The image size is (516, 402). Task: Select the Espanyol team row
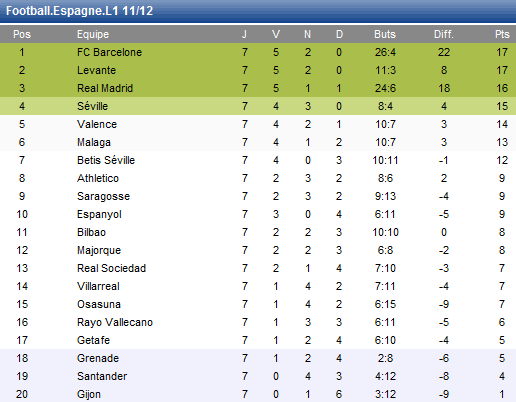(258, 214)
